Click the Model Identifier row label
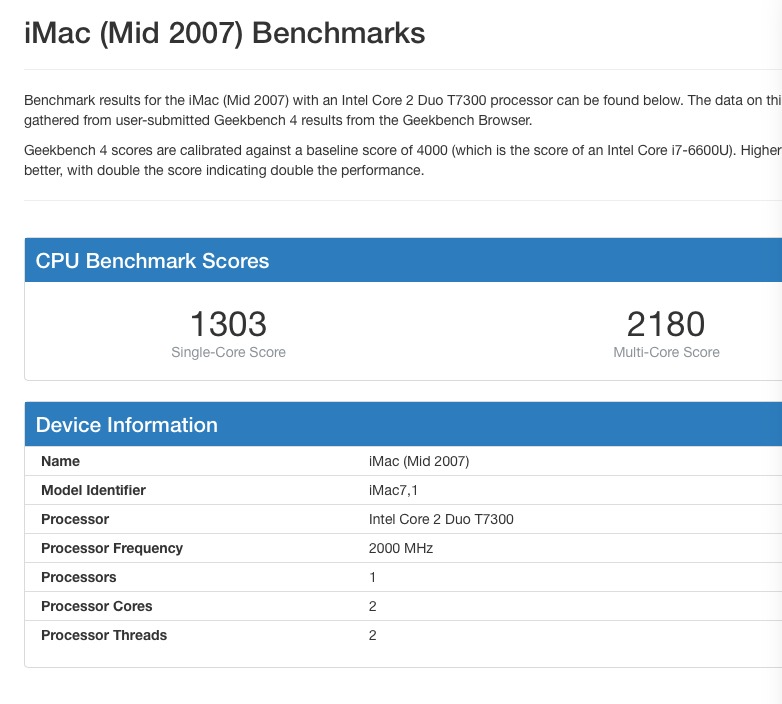 click(x=93, y=490)
